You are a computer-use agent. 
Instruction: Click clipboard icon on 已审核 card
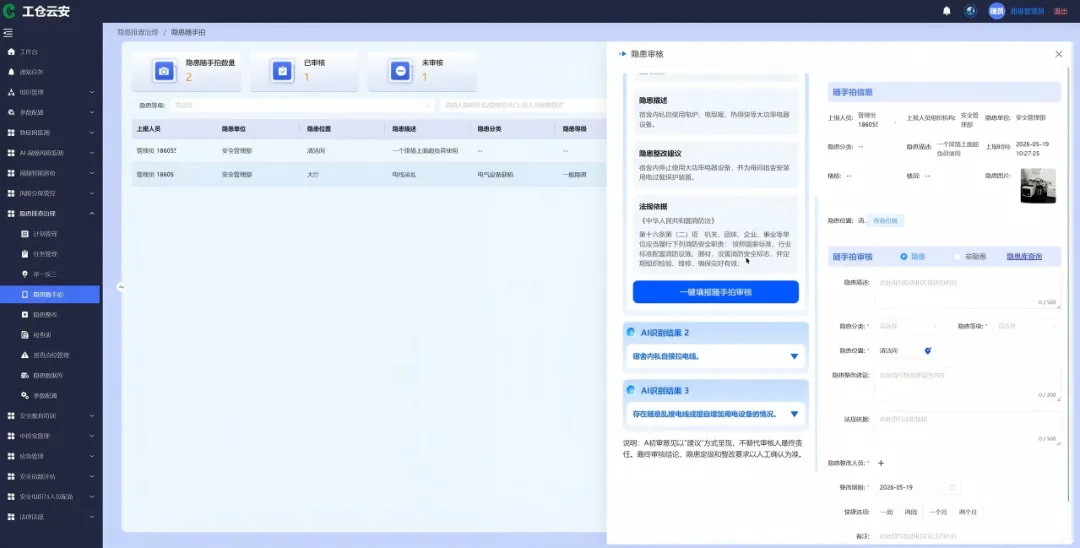(282, 71)
